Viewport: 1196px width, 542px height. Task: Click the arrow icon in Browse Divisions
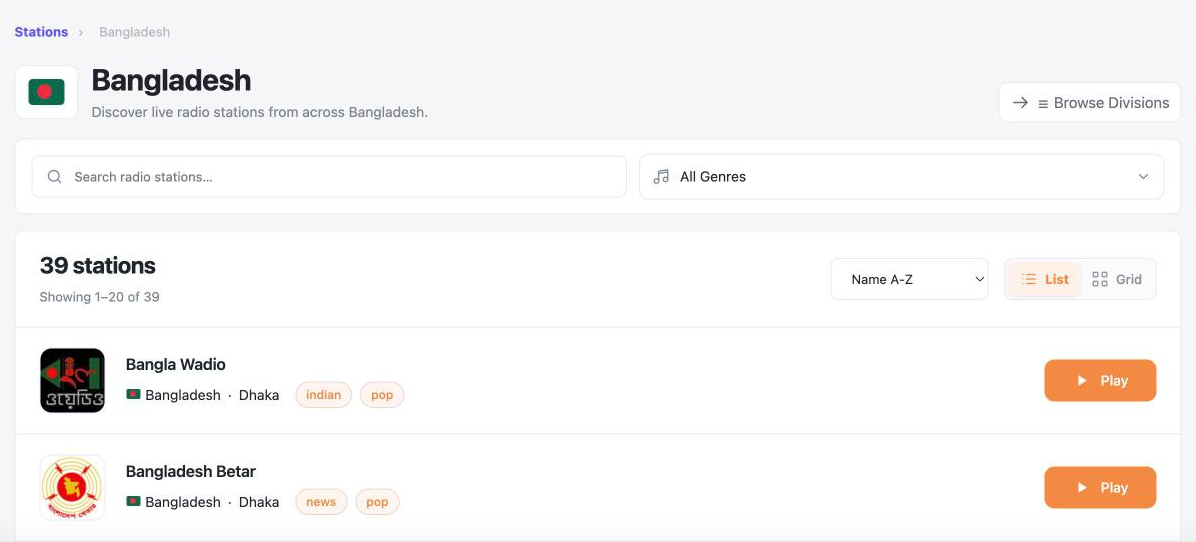coord(1020,103)
